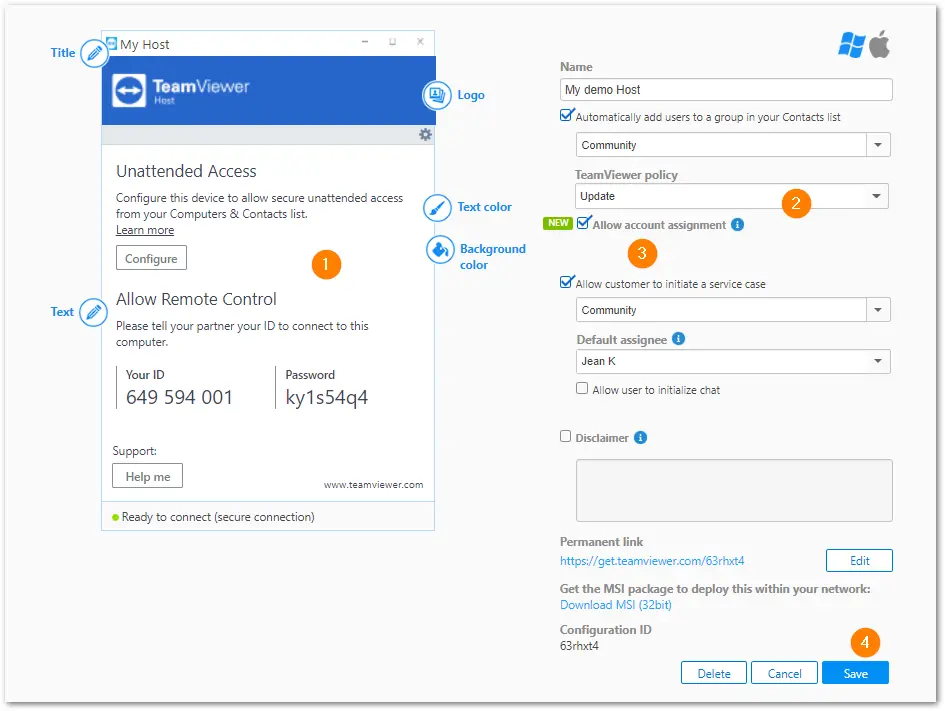Viewport: 945px width, 711px height.
Task: Open the Learn more link
Action: (145, 230)
